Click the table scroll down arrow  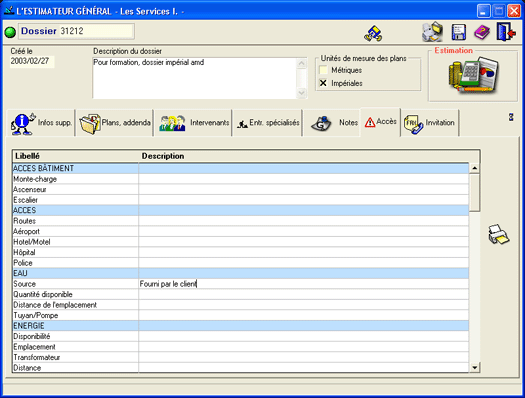tap(474, 368)
